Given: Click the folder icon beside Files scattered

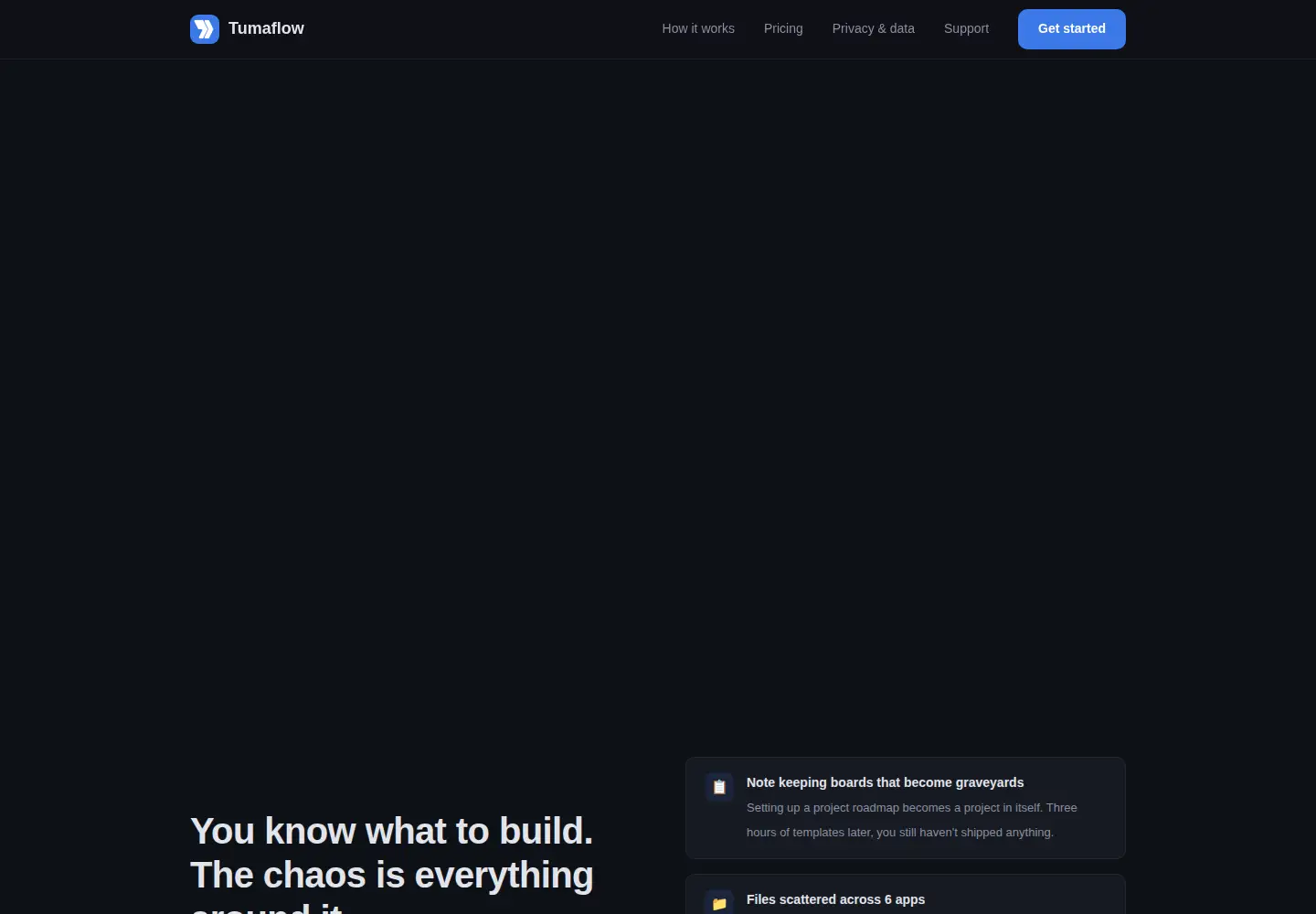Looking at the screenshot, I should pyautogui.click(x=719, y=903).
